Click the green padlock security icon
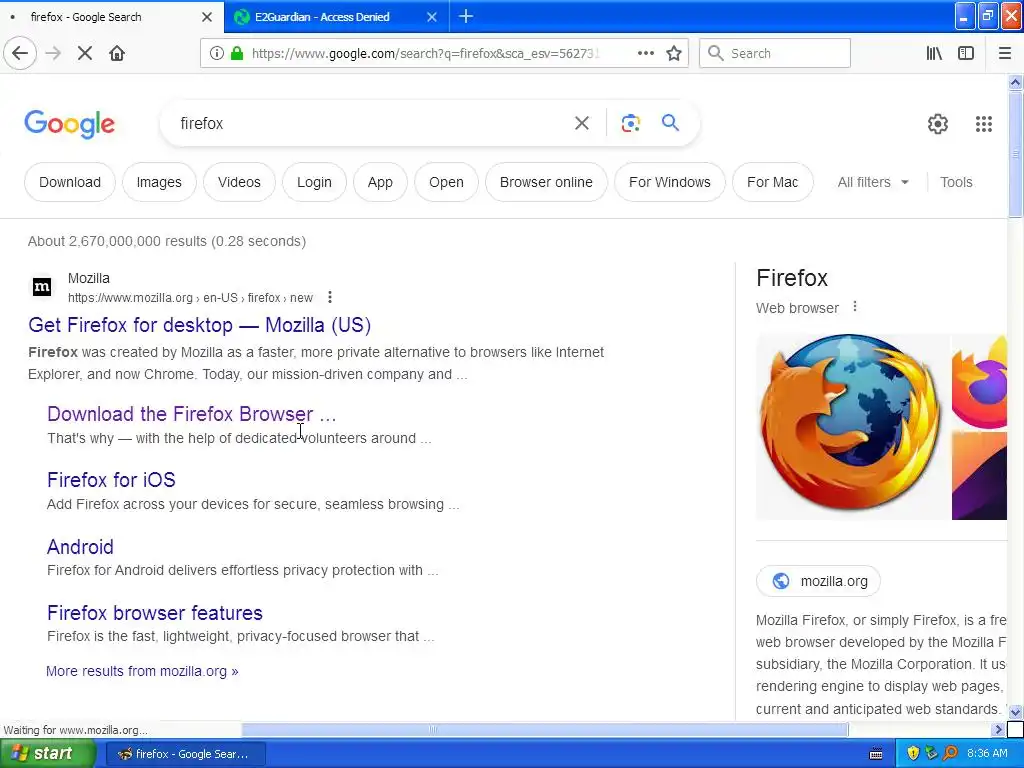The image size is (1024, 768). (237, 53)
